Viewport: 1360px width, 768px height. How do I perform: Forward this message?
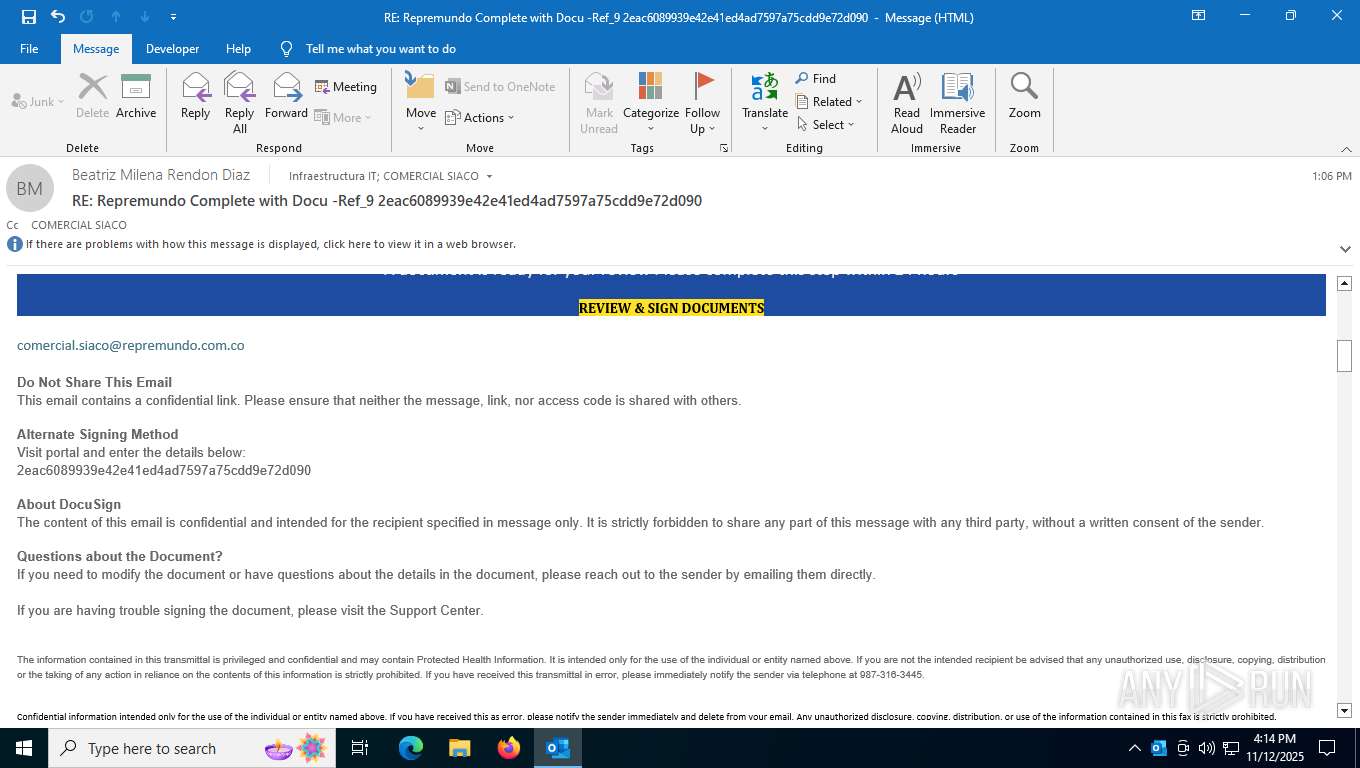pos(286,97)
